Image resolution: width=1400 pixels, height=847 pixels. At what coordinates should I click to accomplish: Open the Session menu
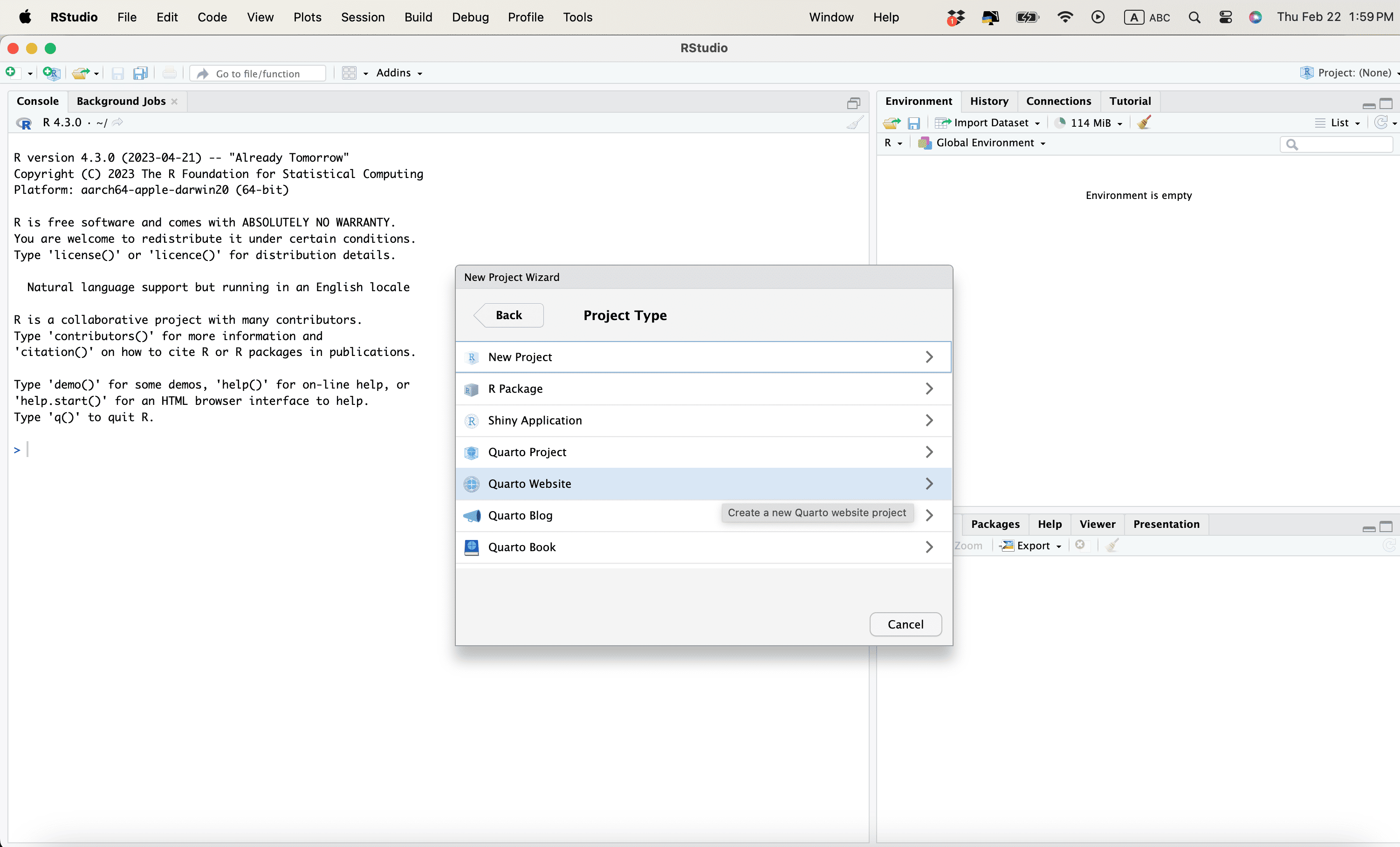coord(363,17)
